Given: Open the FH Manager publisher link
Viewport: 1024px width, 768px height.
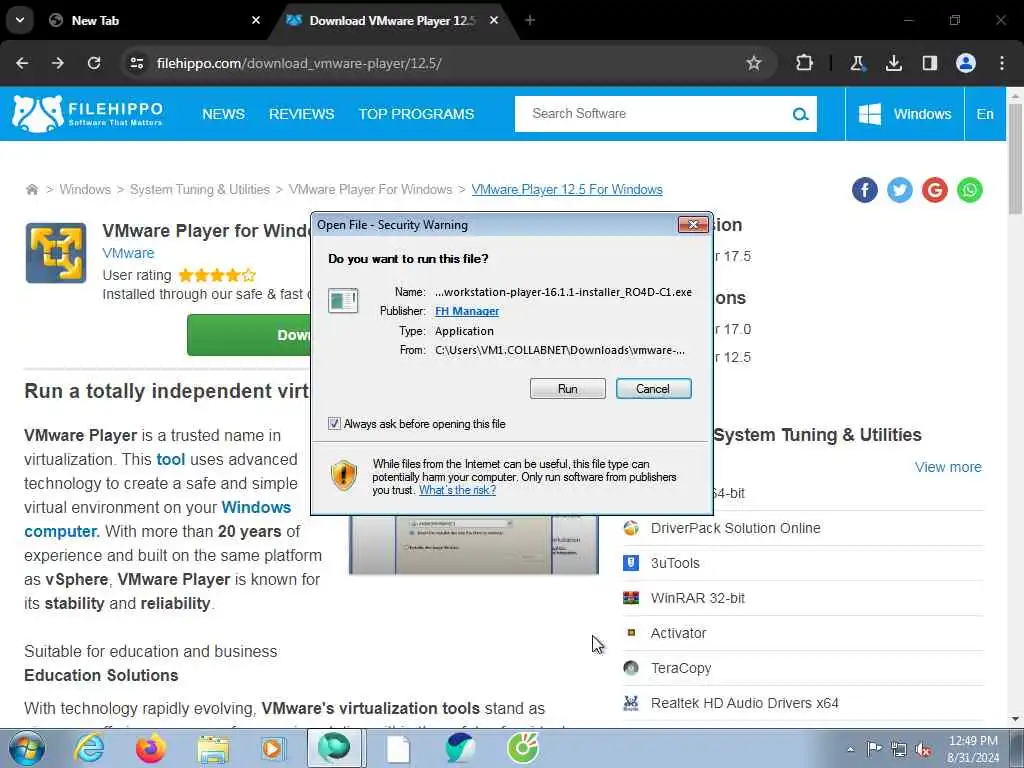Looking at the screenshot, I should [x=467, y=312].
